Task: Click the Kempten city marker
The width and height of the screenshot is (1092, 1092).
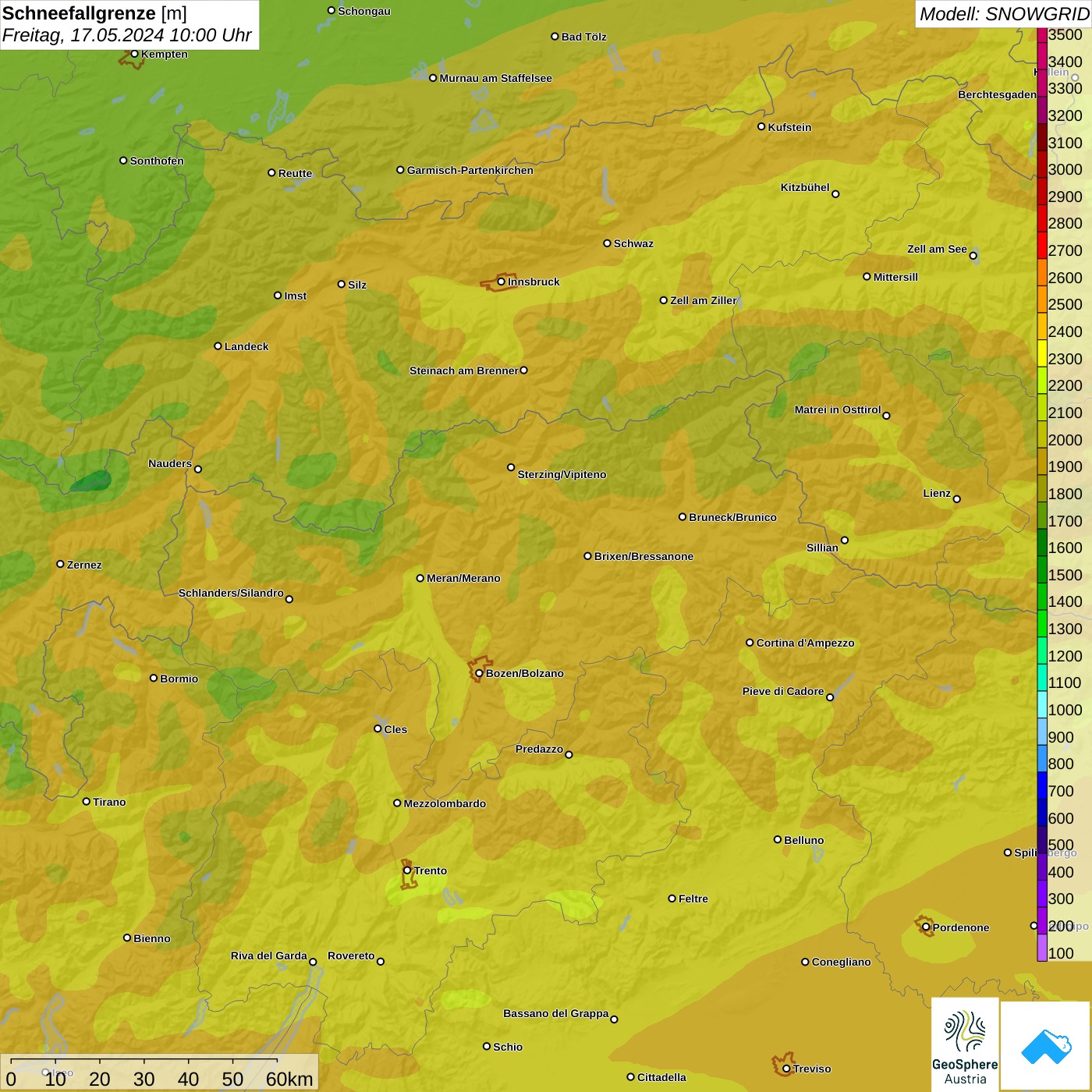Action: click(134, 54)
